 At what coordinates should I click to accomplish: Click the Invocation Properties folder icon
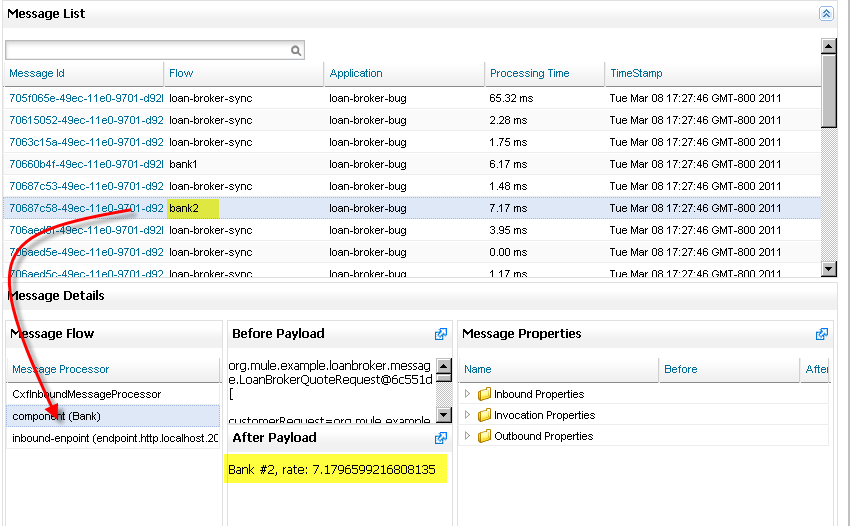click(x=484, y=415)
